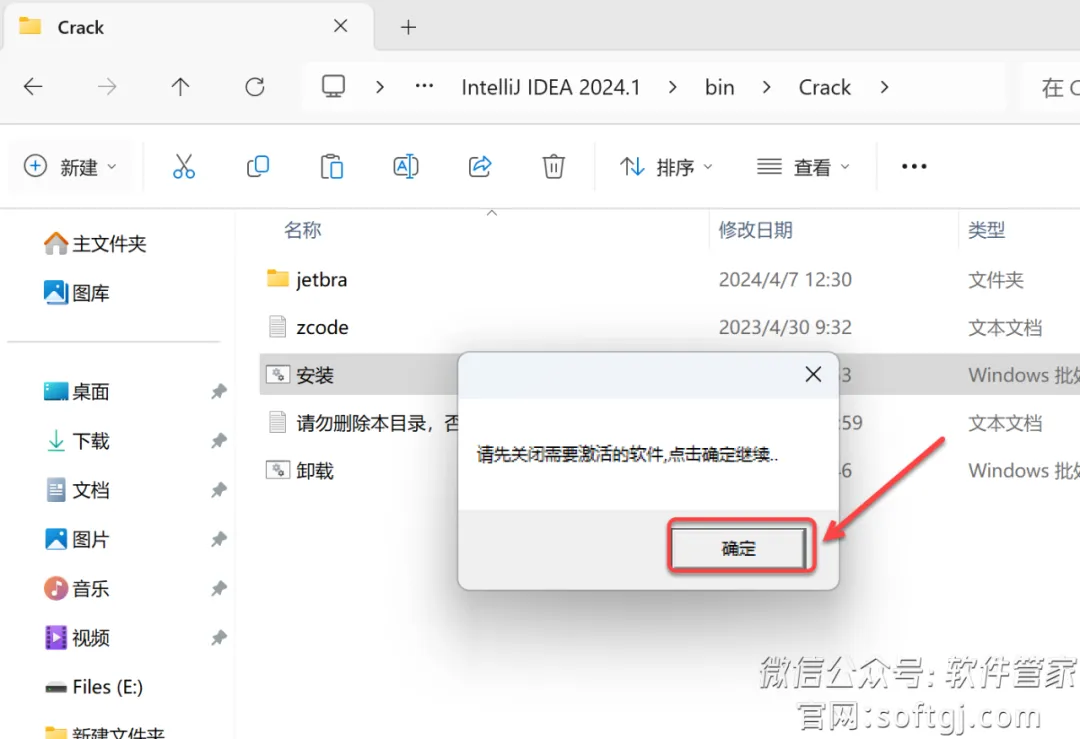Open the toolbar more options ellipsis
The image size is (1080, 739).
point(914,167)
